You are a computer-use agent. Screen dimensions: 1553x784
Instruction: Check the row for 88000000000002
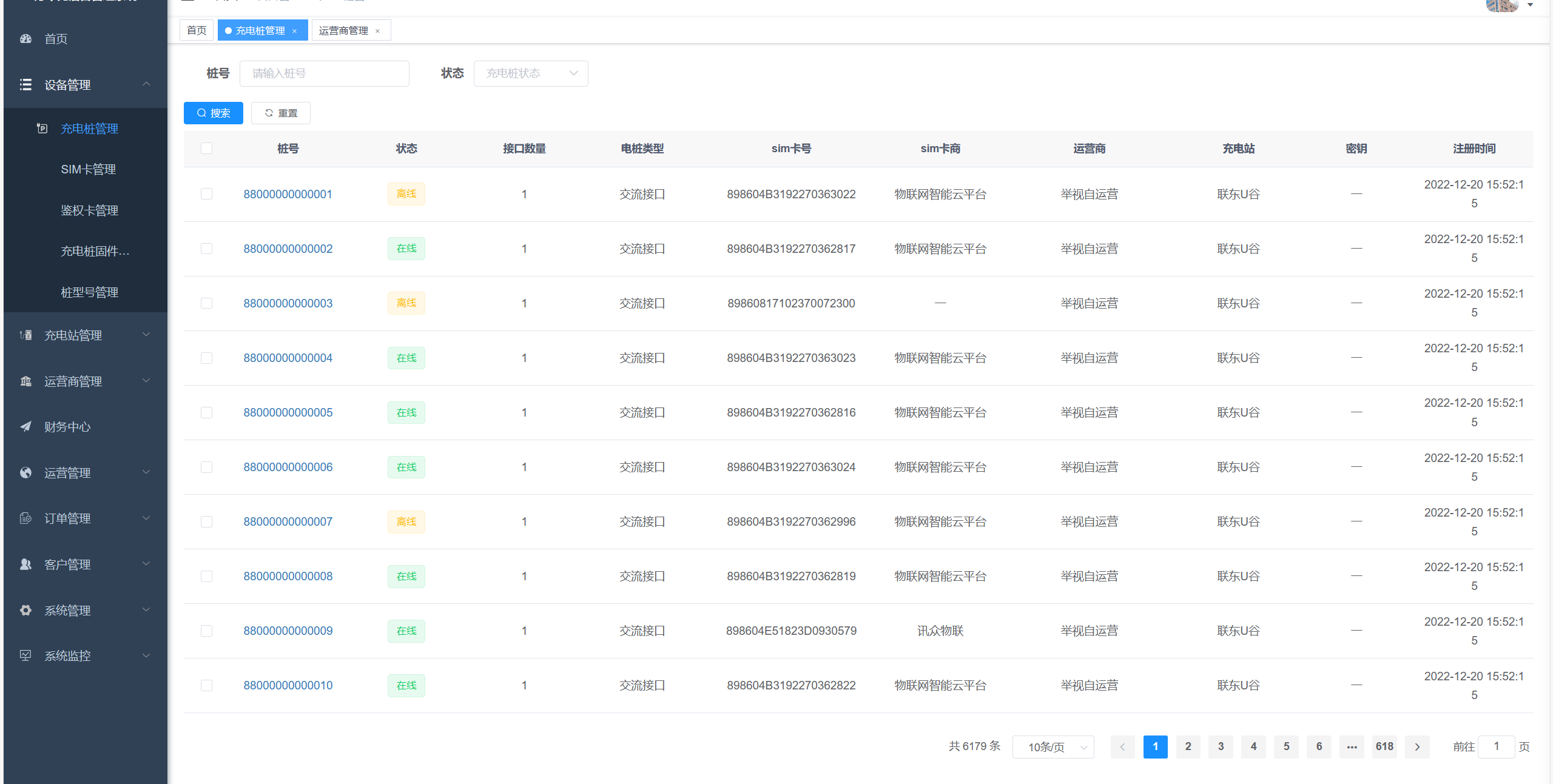coord(207,249)
